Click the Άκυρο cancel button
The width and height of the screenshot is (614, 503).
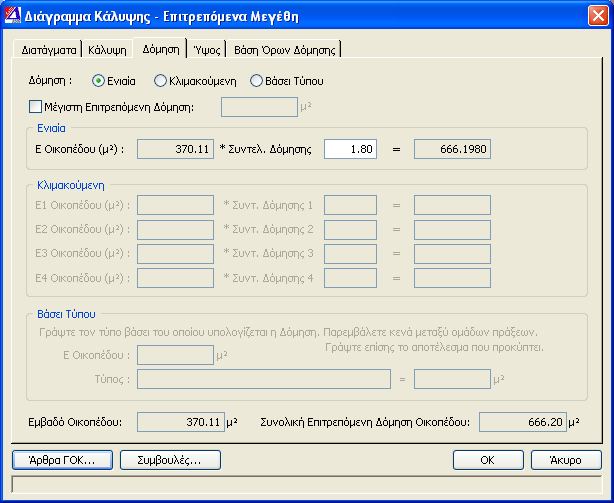pos(566,460)
